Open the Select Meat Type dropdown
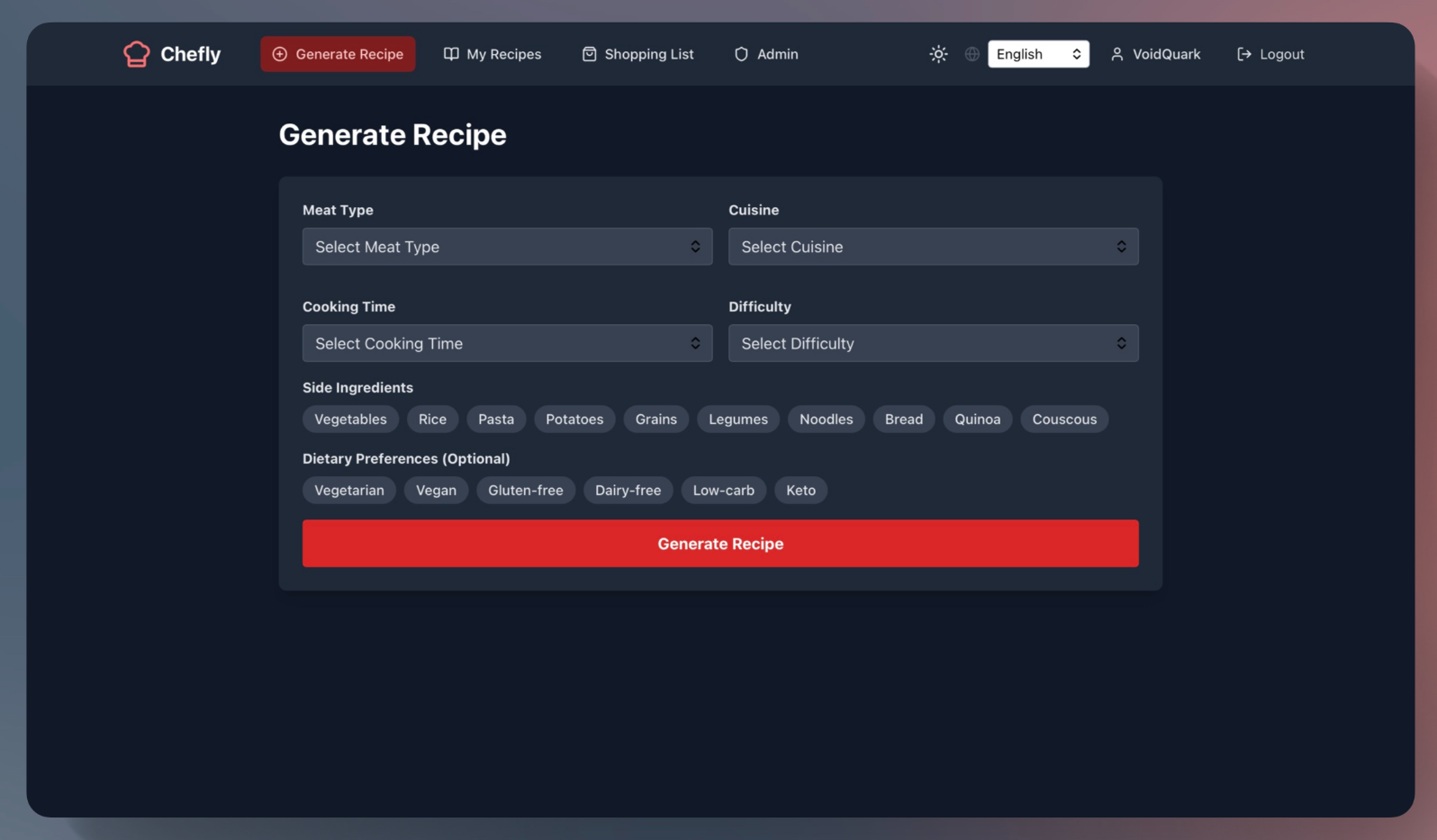The width and height of the screenshot is (1437, 840). point(507,247)
